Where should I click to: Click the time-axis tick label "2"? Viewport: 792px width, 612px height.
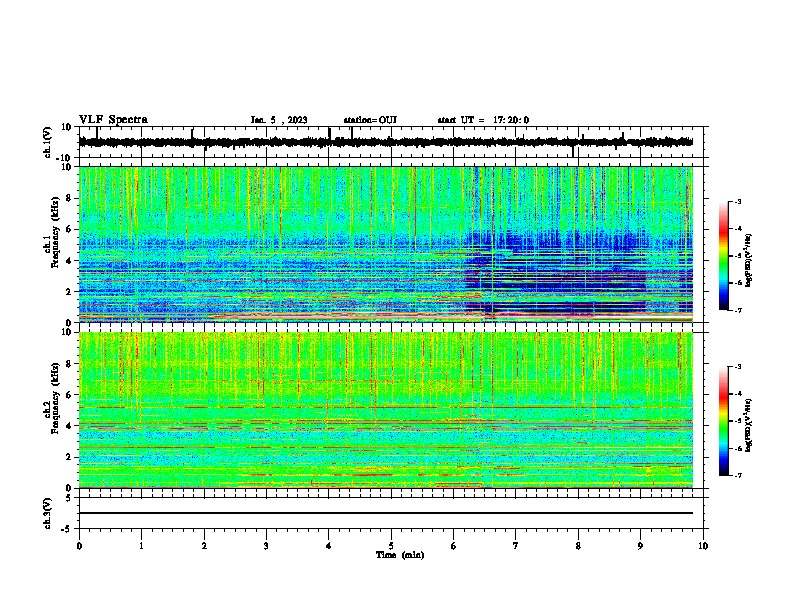pyautogui.click(x=204, y=546)
